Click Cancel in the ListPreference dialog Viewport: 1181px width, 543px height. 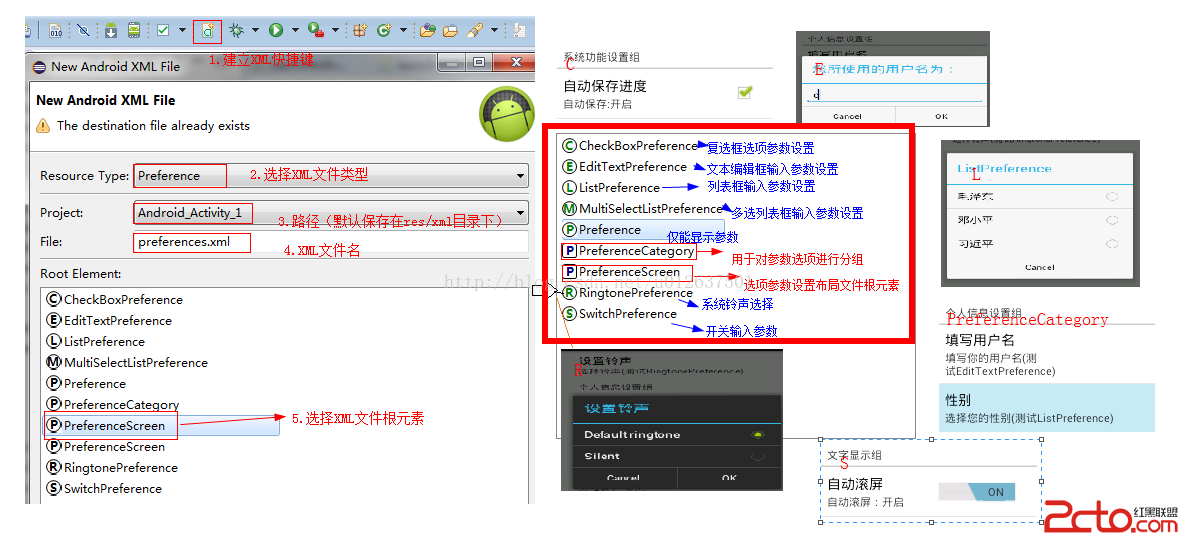coord(1039,267)
